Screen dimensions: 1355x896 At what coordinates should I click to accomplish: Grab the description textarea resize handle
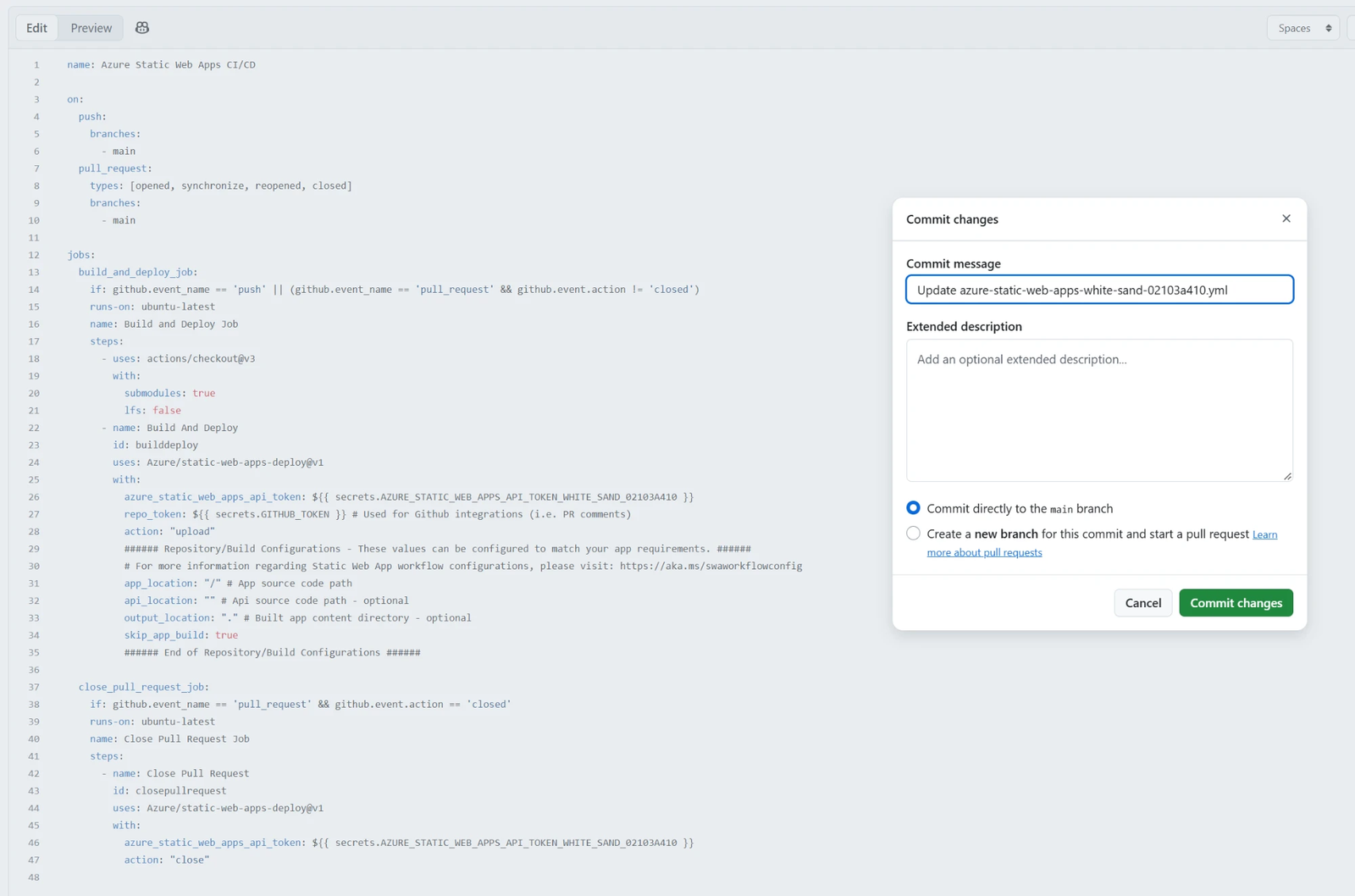pos(1287,476)
